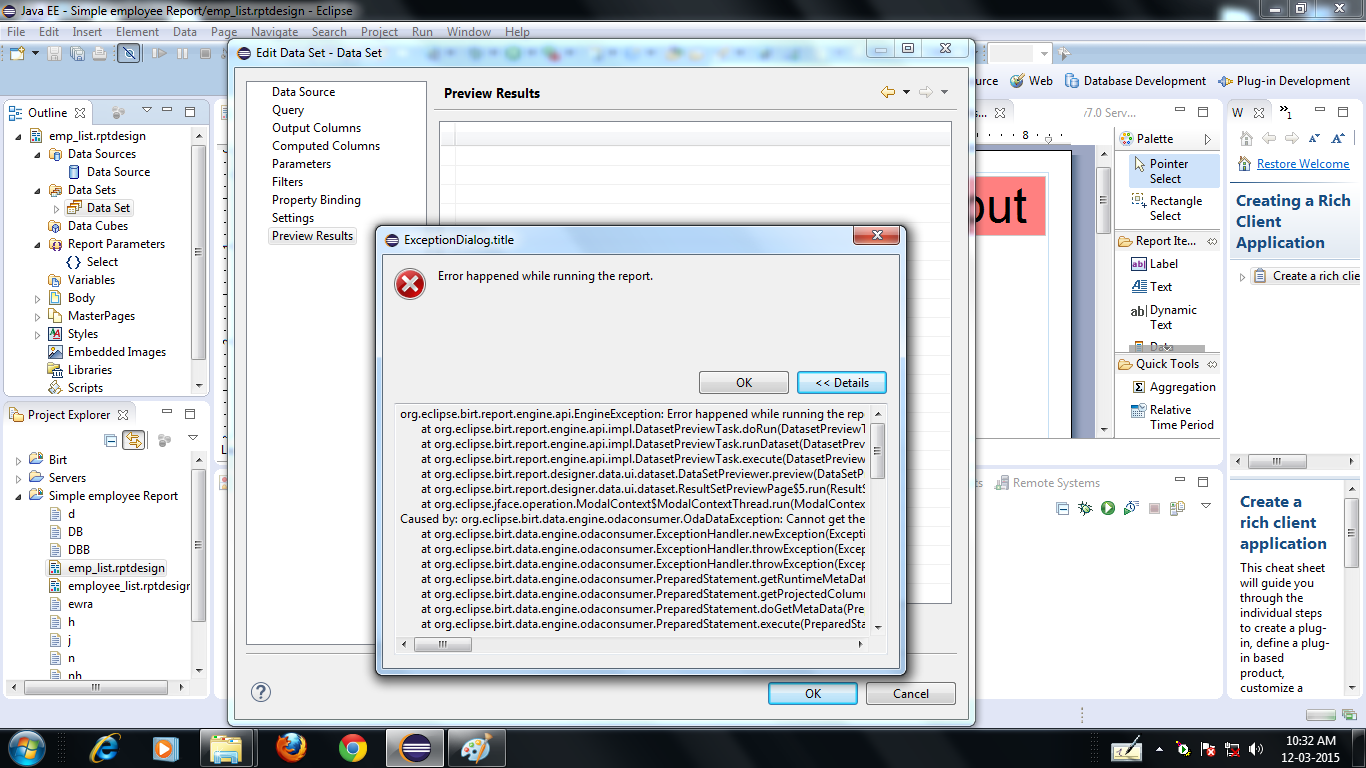Select Parameters page in Edit Data Set
This screenshot has height=768, width=1366.
(301, 164)
